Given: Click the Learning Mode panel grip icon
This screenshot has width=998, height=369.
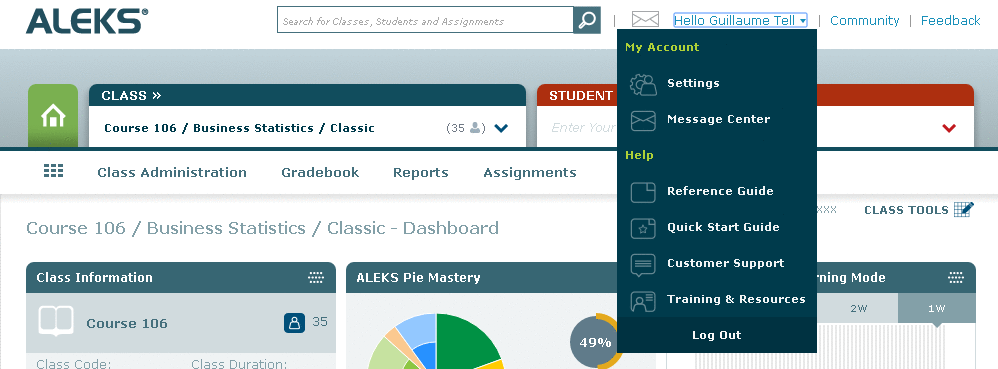Looking at the screenshot, I should click(956, 277).
